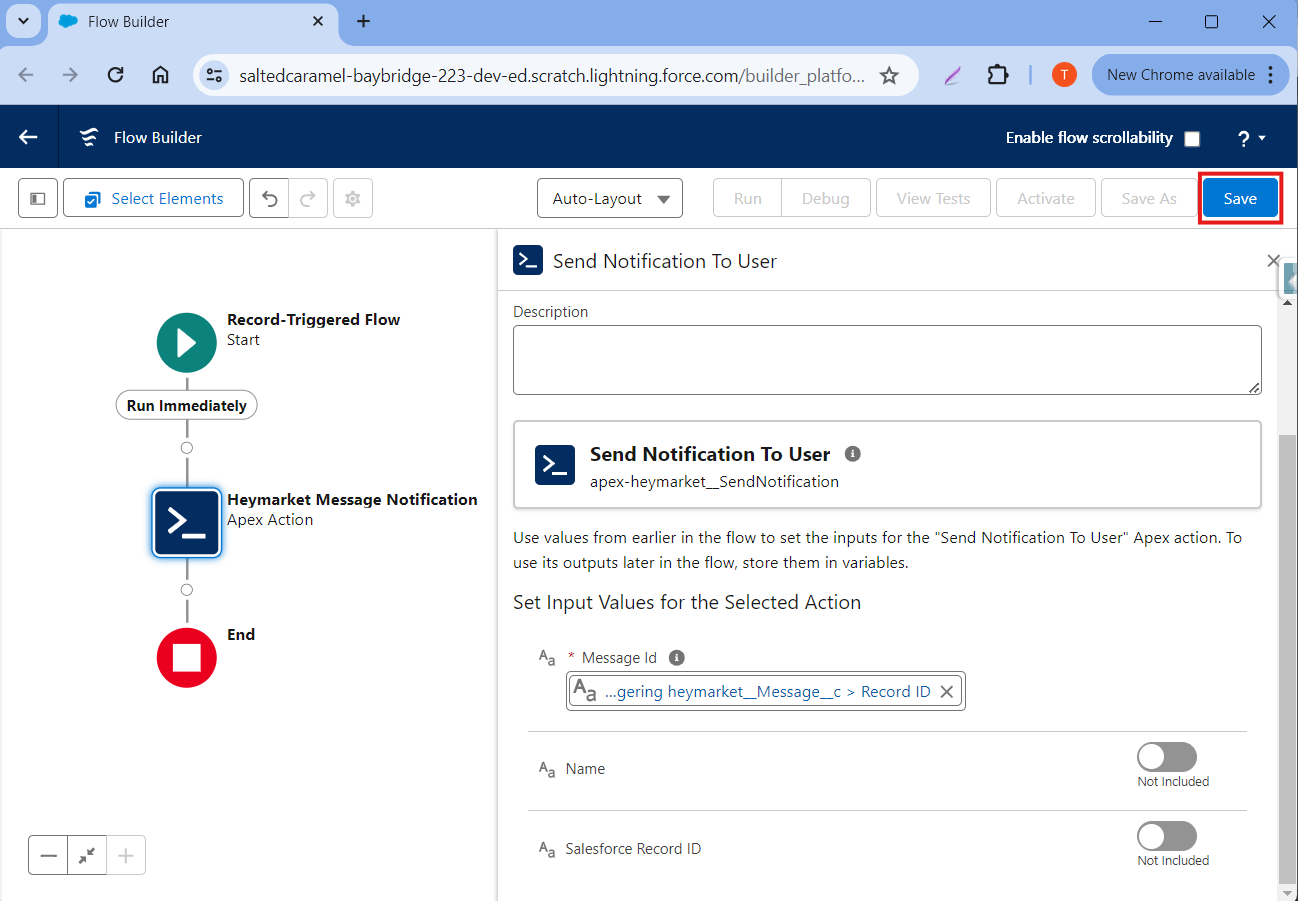This screenshot has width=1298, height=901.
Task: Click the Message Id resource field
Action: 766,691
